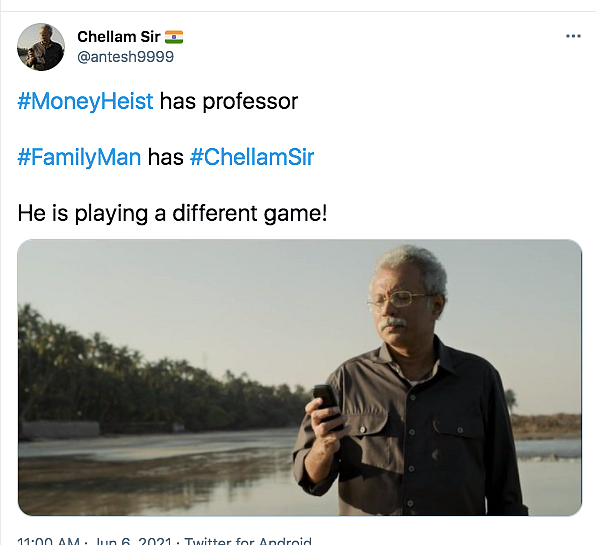Click the Jun 6, 2021 date
The width and height of the screenshot is (596, 545).
[132, 541]
